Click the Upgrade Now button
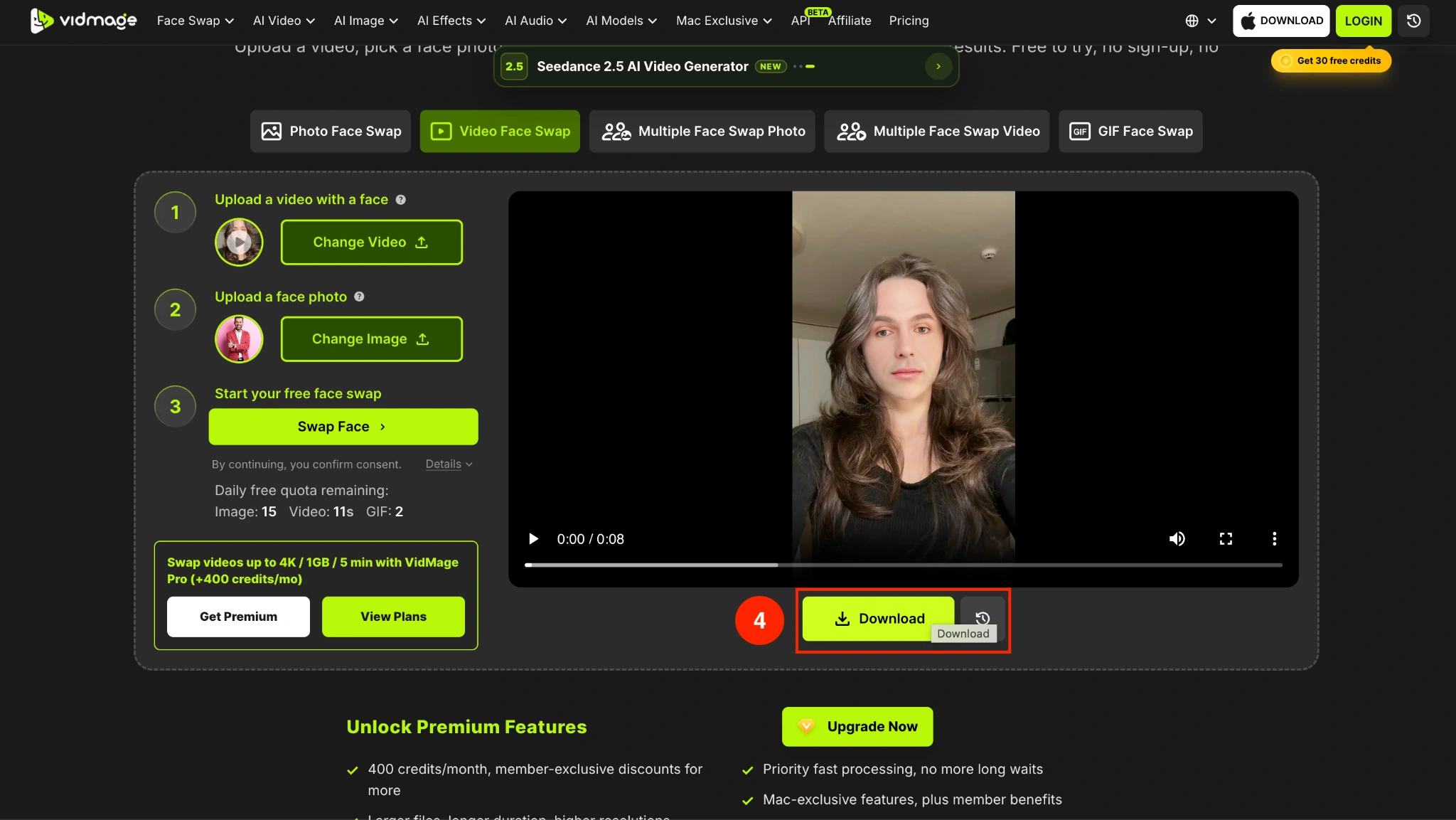Screen dimensions: 1456x820 coord(857,726)
